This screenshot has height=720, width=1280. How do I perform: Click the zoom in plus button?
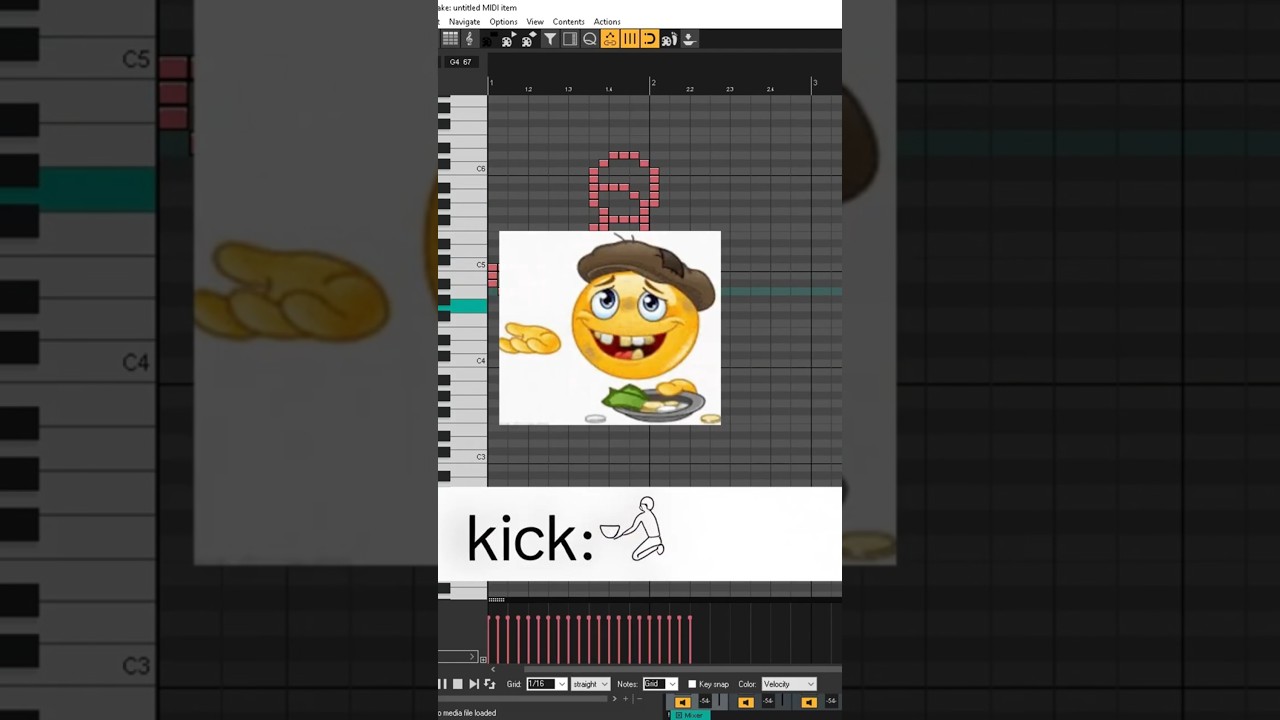point(625,698)
